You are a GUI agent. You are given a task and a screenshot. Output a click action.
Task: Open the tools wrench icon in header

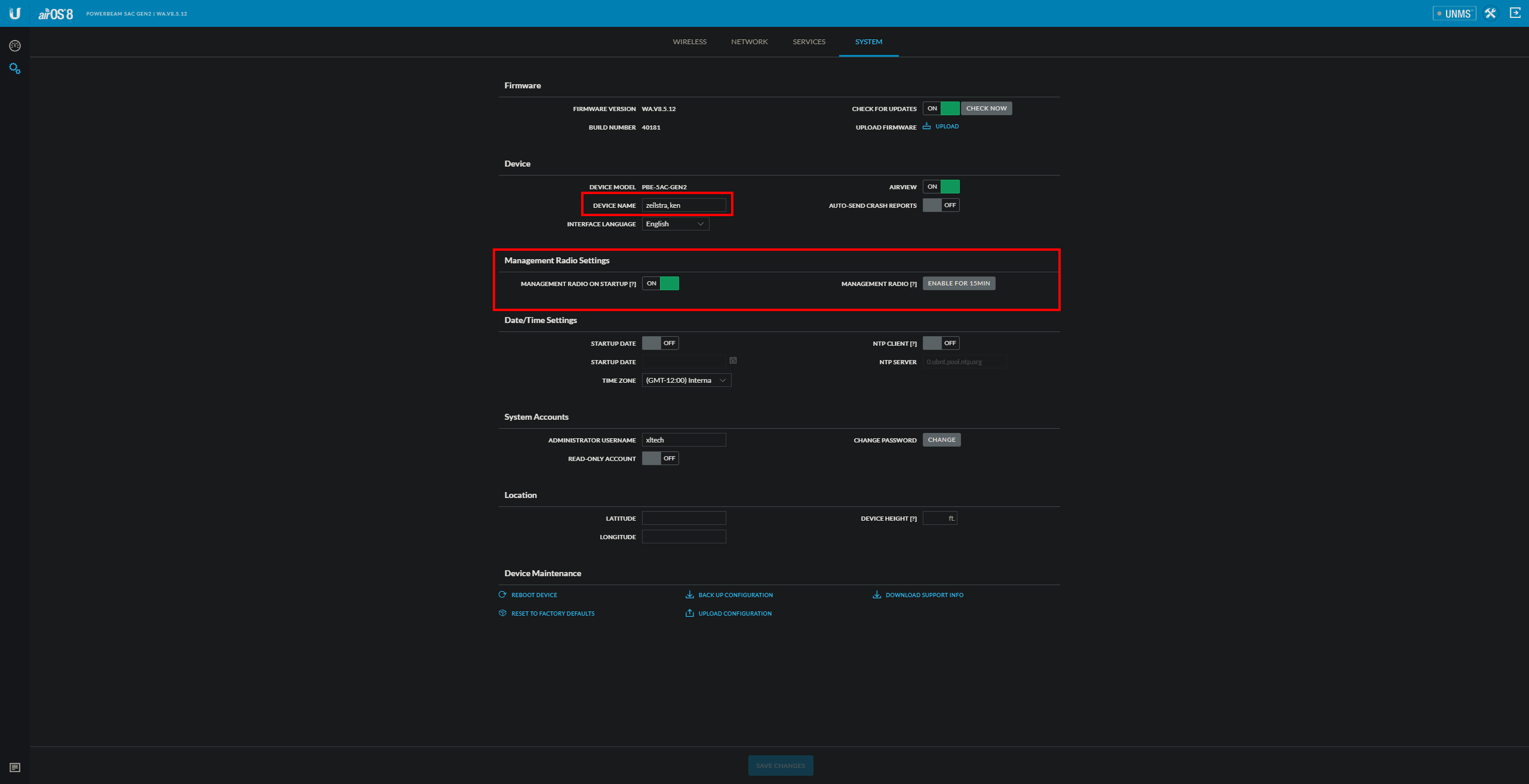(x=1491, y=13)
